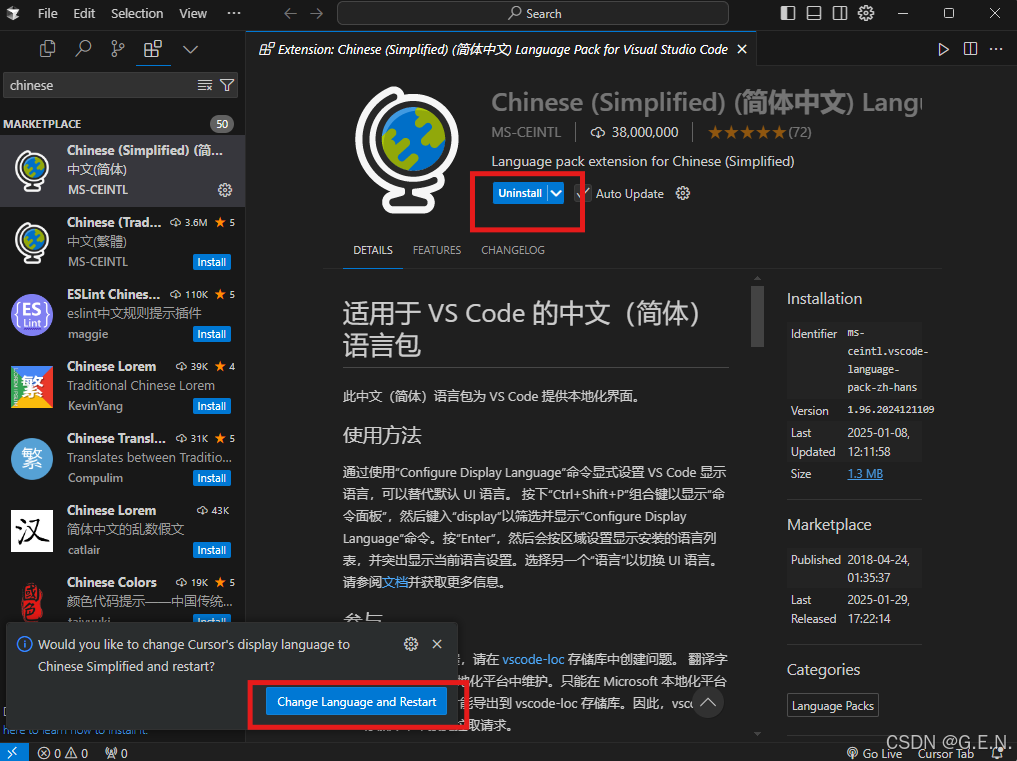This screenshot has width=1017, height=761.
Task: Toggle the primary side bar layout icon
Action: point(787,13)
